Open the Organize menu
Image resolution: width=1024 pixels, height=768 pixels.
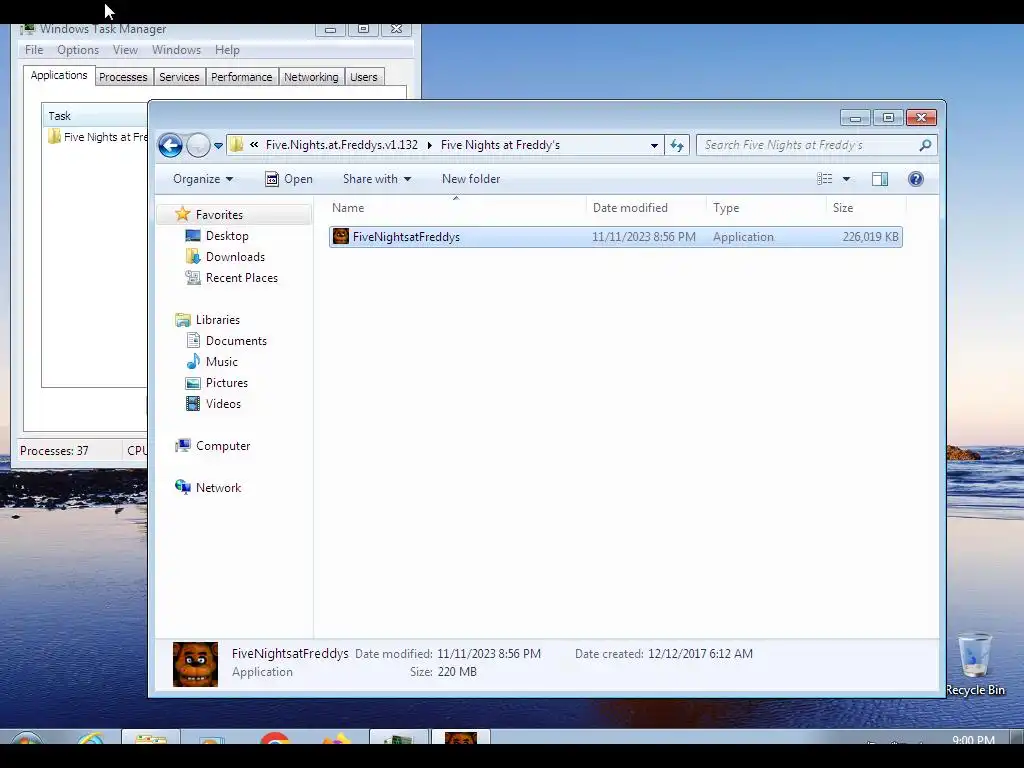202,179
